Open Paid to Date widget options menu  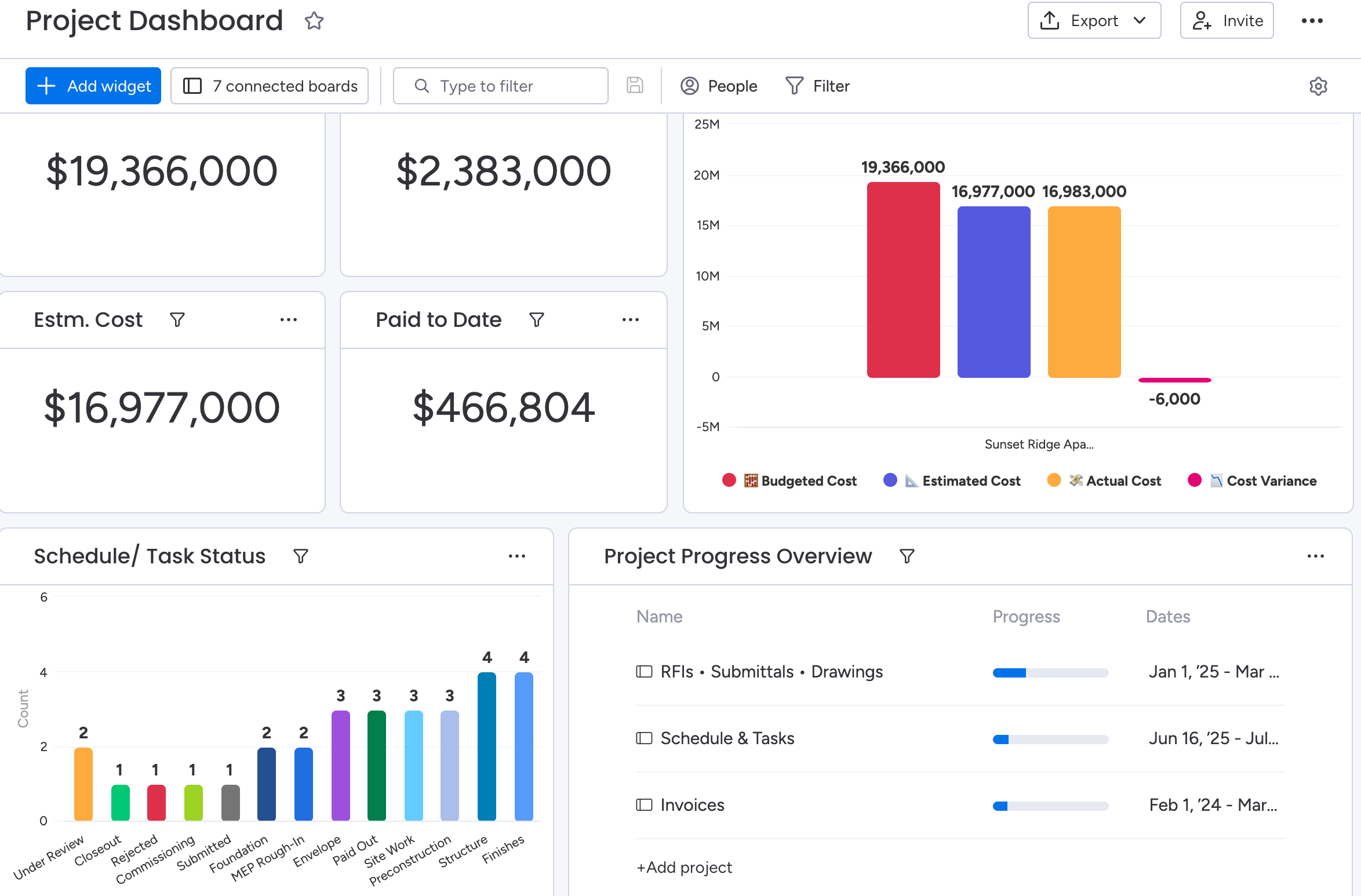coord(630,320)
